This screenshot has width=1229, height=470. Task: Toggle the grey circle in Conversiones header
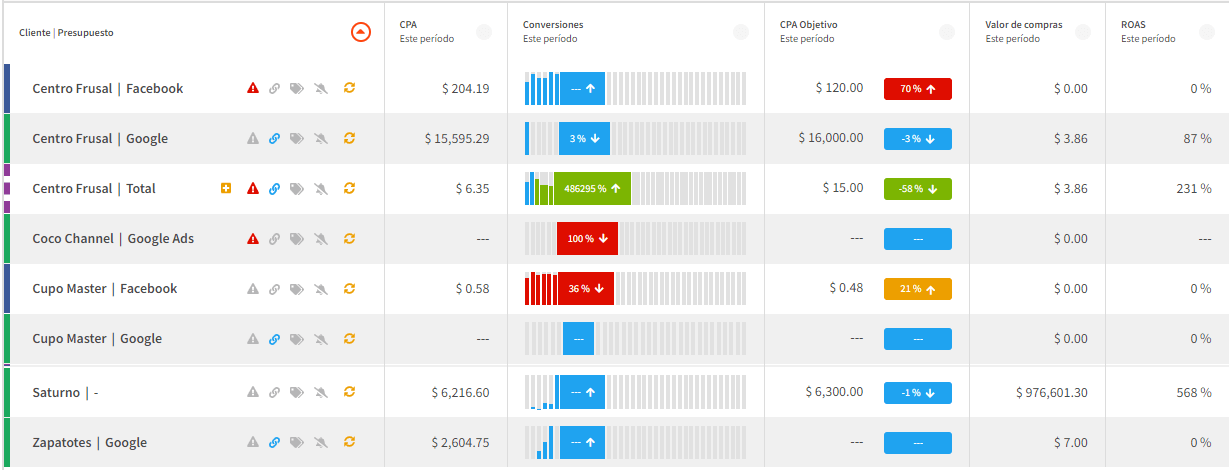tap(741, 32)
